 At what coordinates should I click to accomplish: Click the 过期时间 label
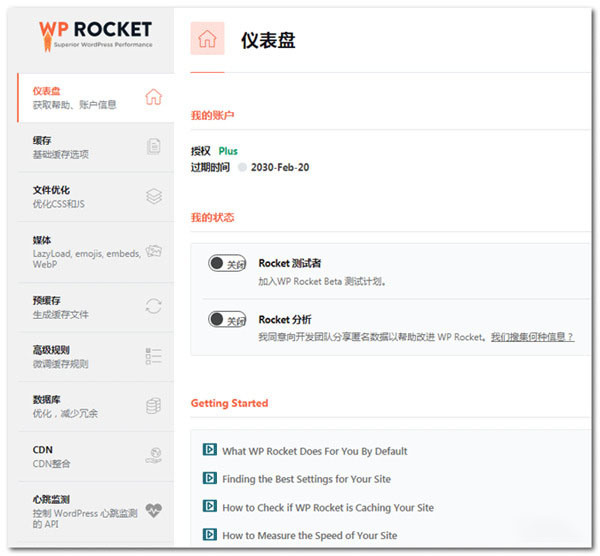[210, 167]
